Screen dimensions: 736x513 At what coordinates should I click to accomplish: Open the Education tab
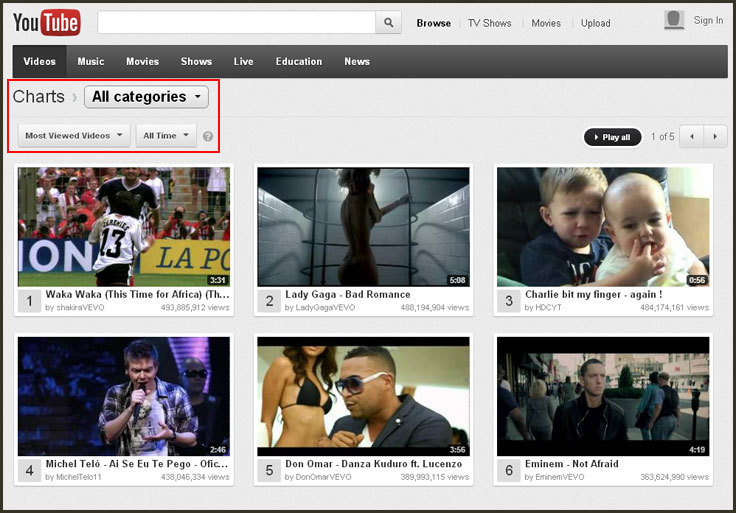[x=299, y=61]
